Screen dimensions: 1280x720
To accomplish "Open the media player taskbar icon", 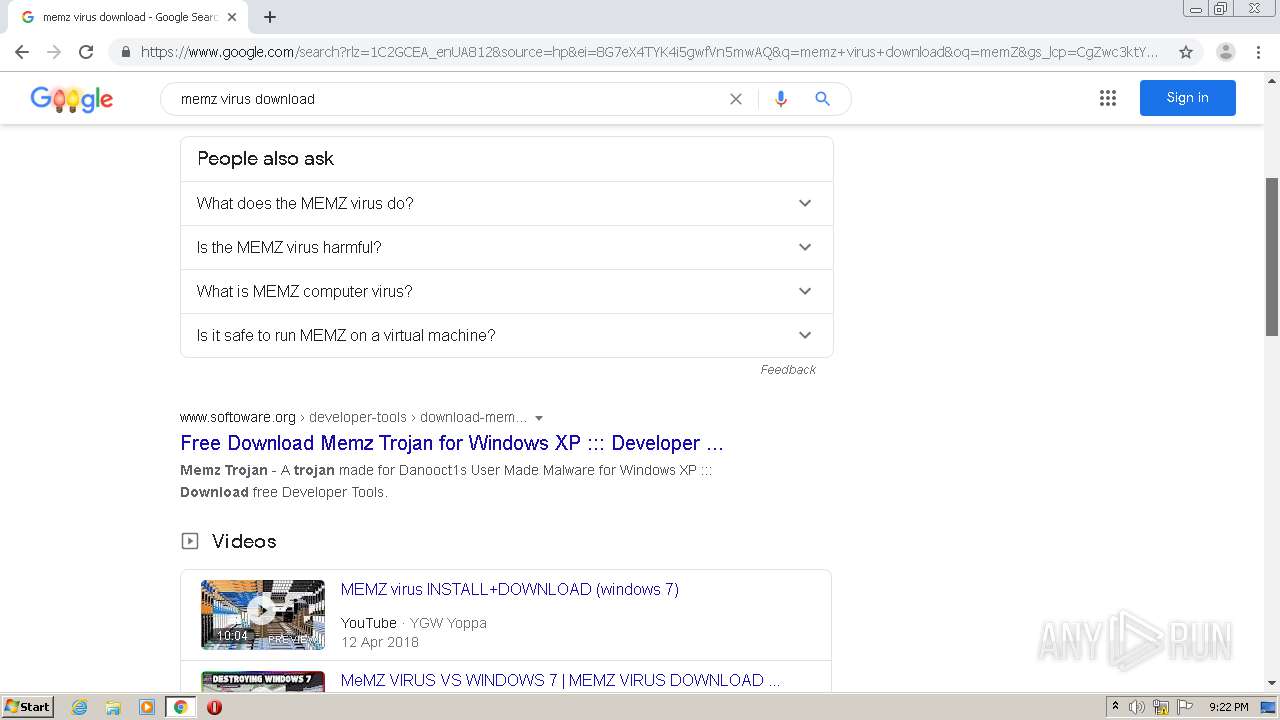I will pos(147,707).
